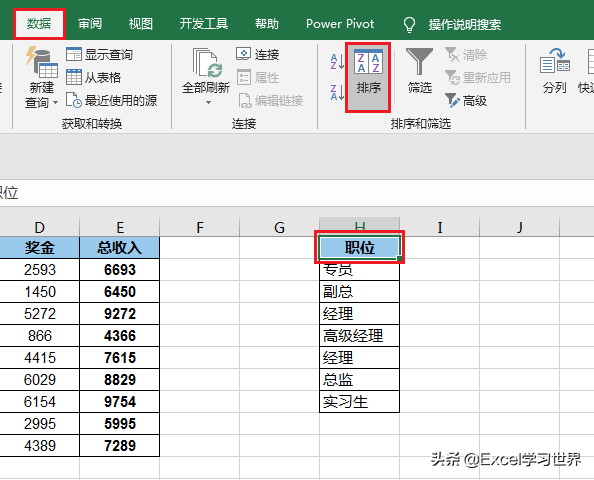Select the cell containing 5995

(x=120, y=424)
